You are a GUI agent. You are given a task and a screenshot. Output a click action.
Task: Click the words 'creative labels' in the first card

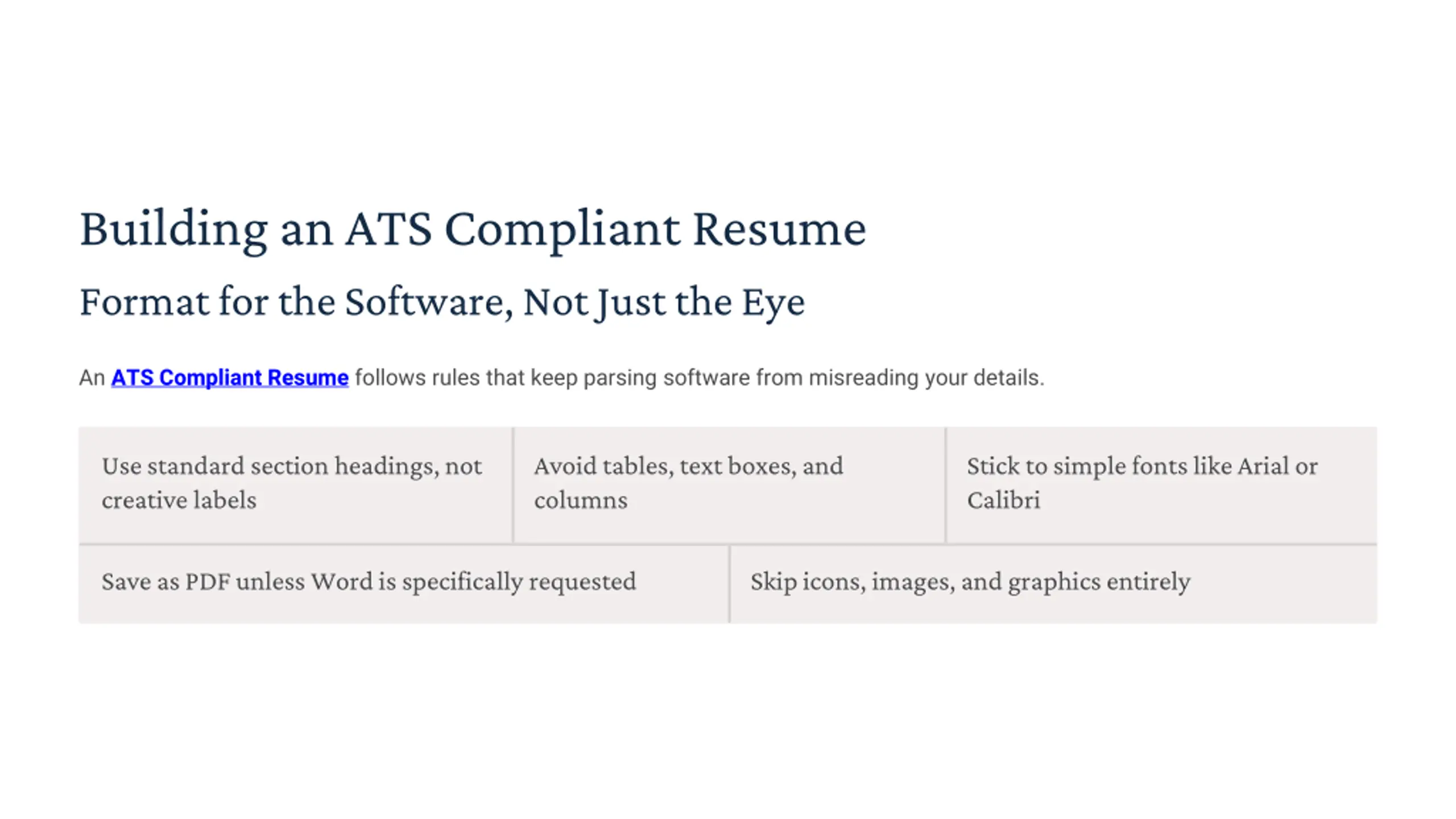point(179,500)
